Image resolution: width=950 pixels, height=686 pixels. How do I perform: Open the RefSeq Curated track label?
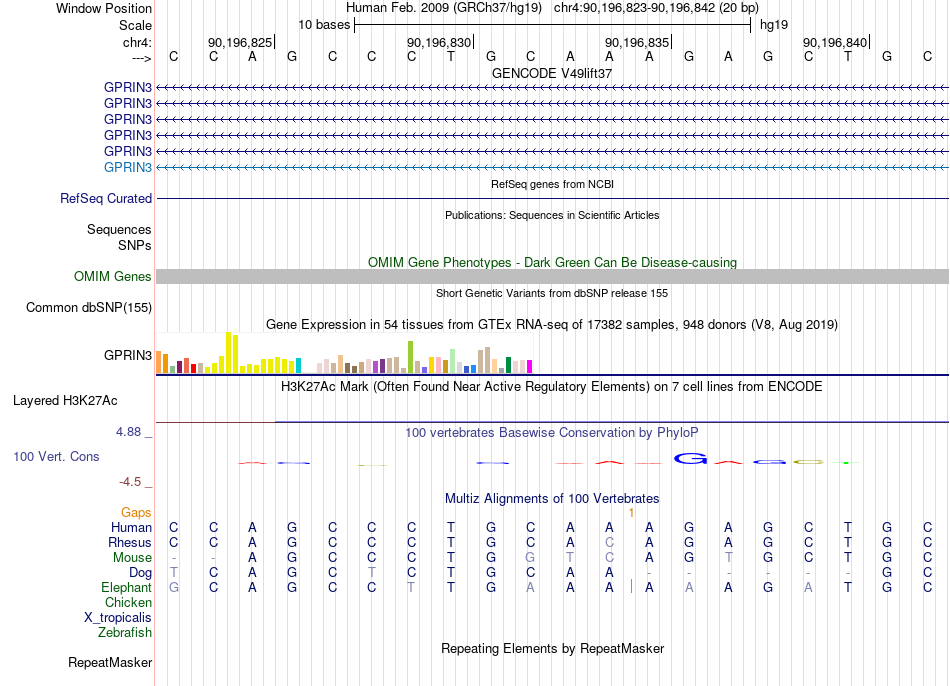106,198
